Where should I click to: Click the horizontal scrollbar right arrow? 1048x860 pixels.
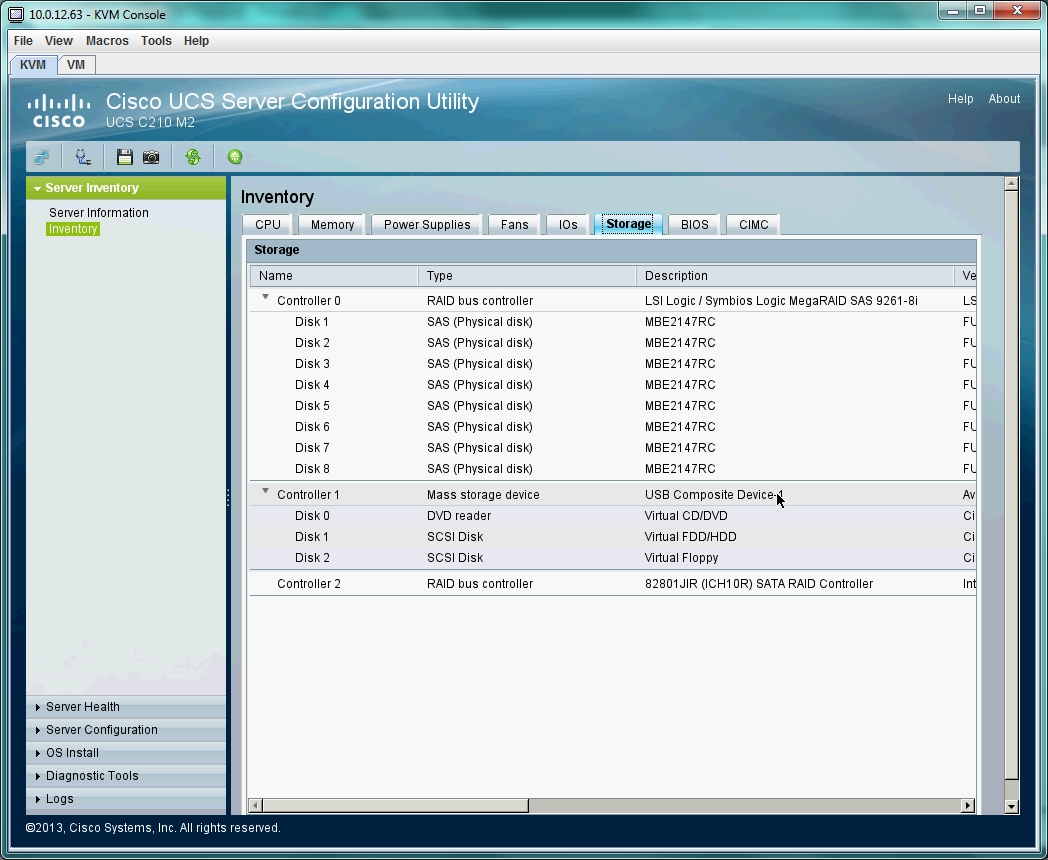968,806
